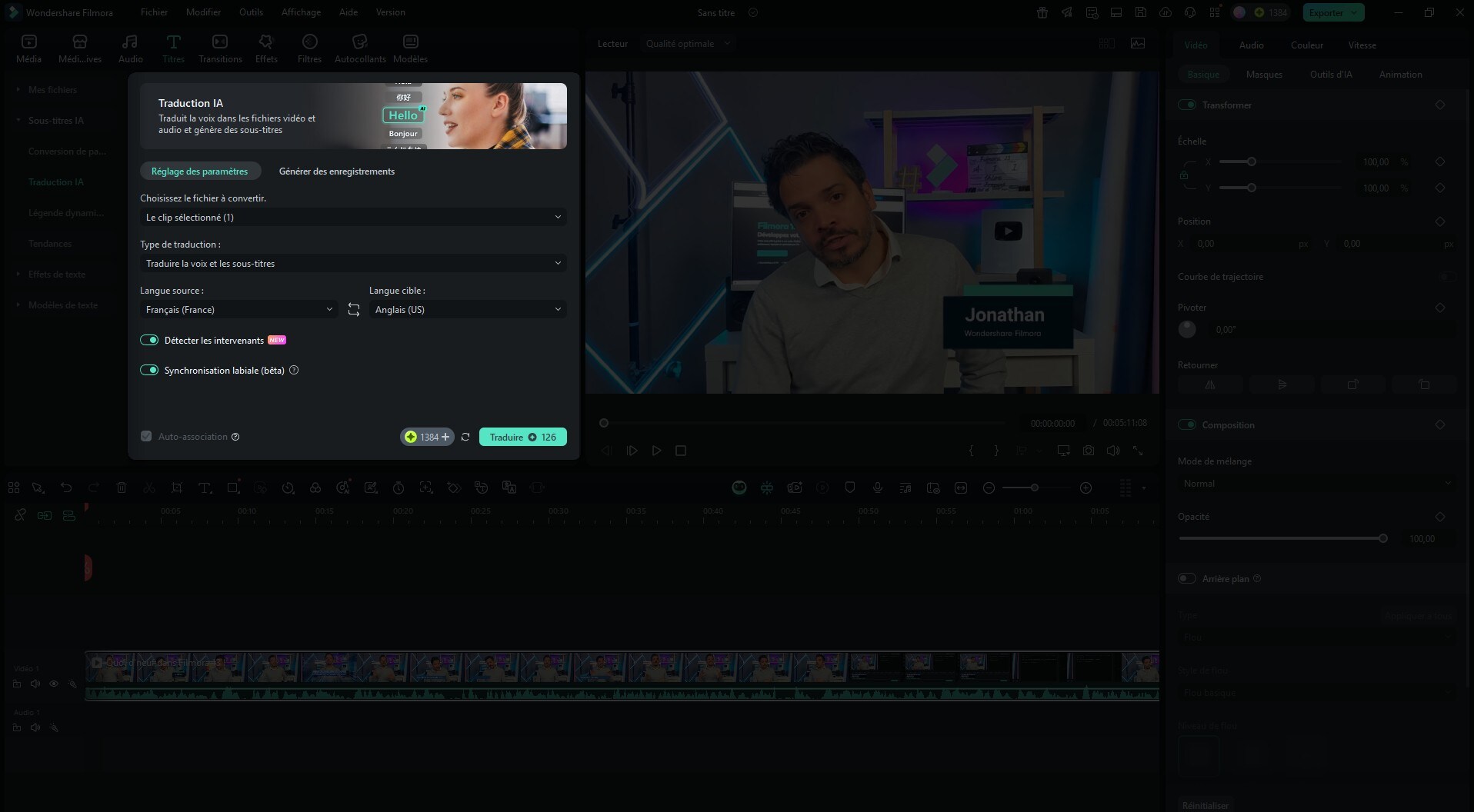Refresh the AI credits balance

click(465, 437)
